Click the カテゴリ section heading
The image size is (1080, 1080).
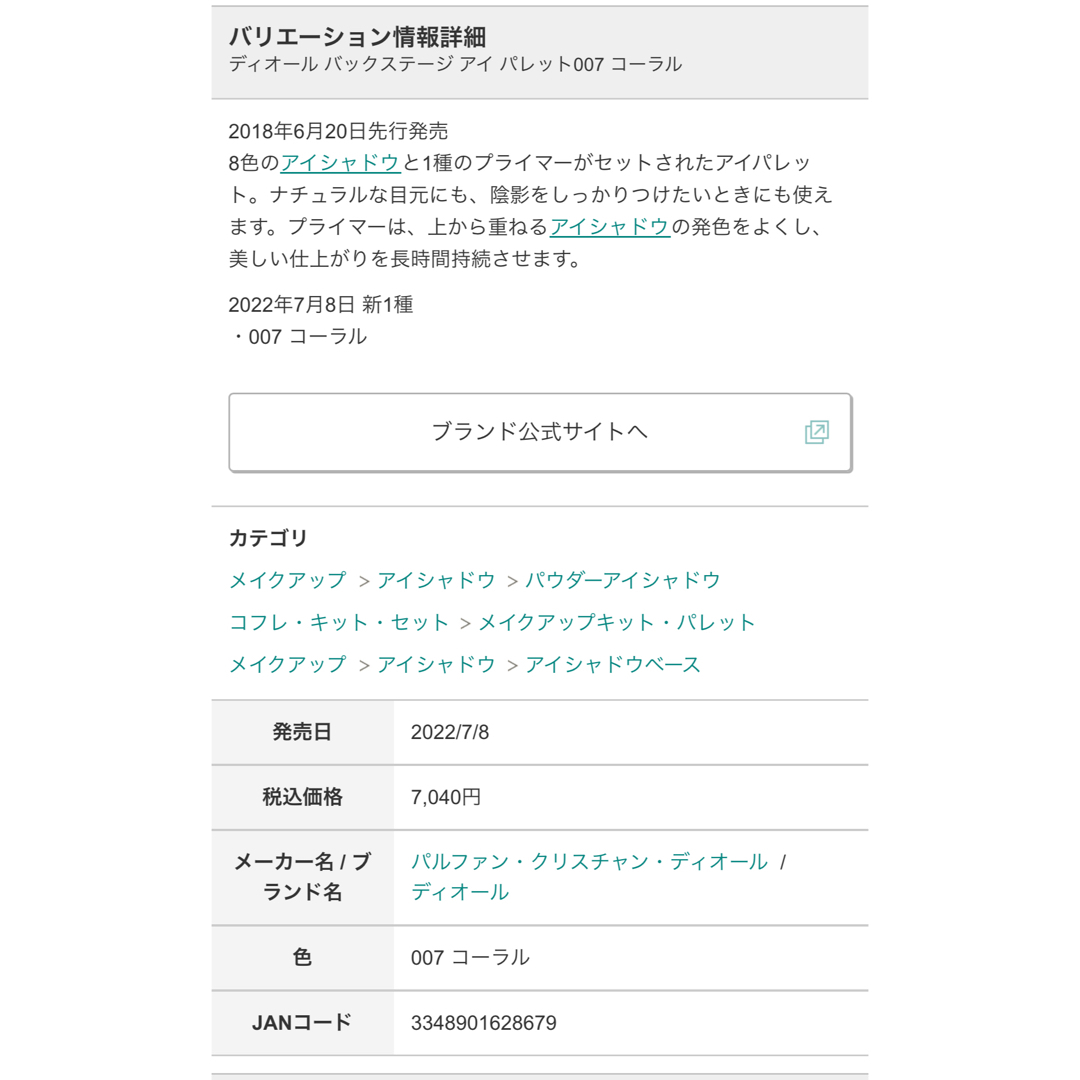pyautogui.click(x=268, y=538)
